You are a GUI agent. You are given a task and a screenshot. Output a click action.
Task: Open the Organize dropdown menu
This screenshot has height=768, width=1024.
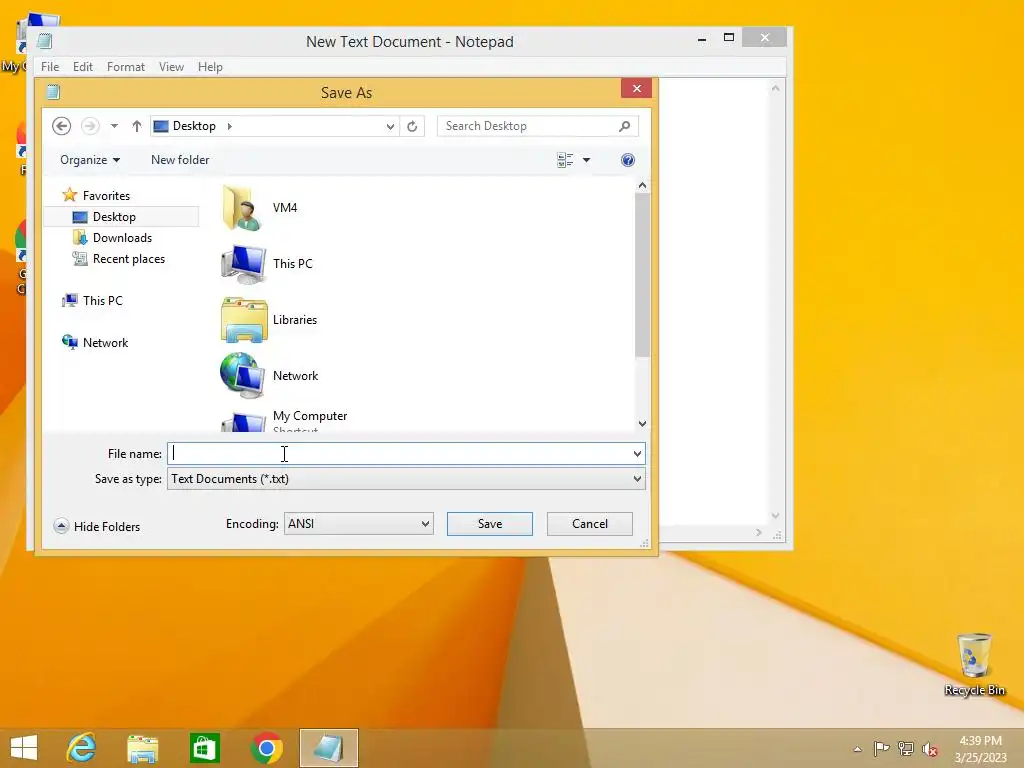coord(90,160)
